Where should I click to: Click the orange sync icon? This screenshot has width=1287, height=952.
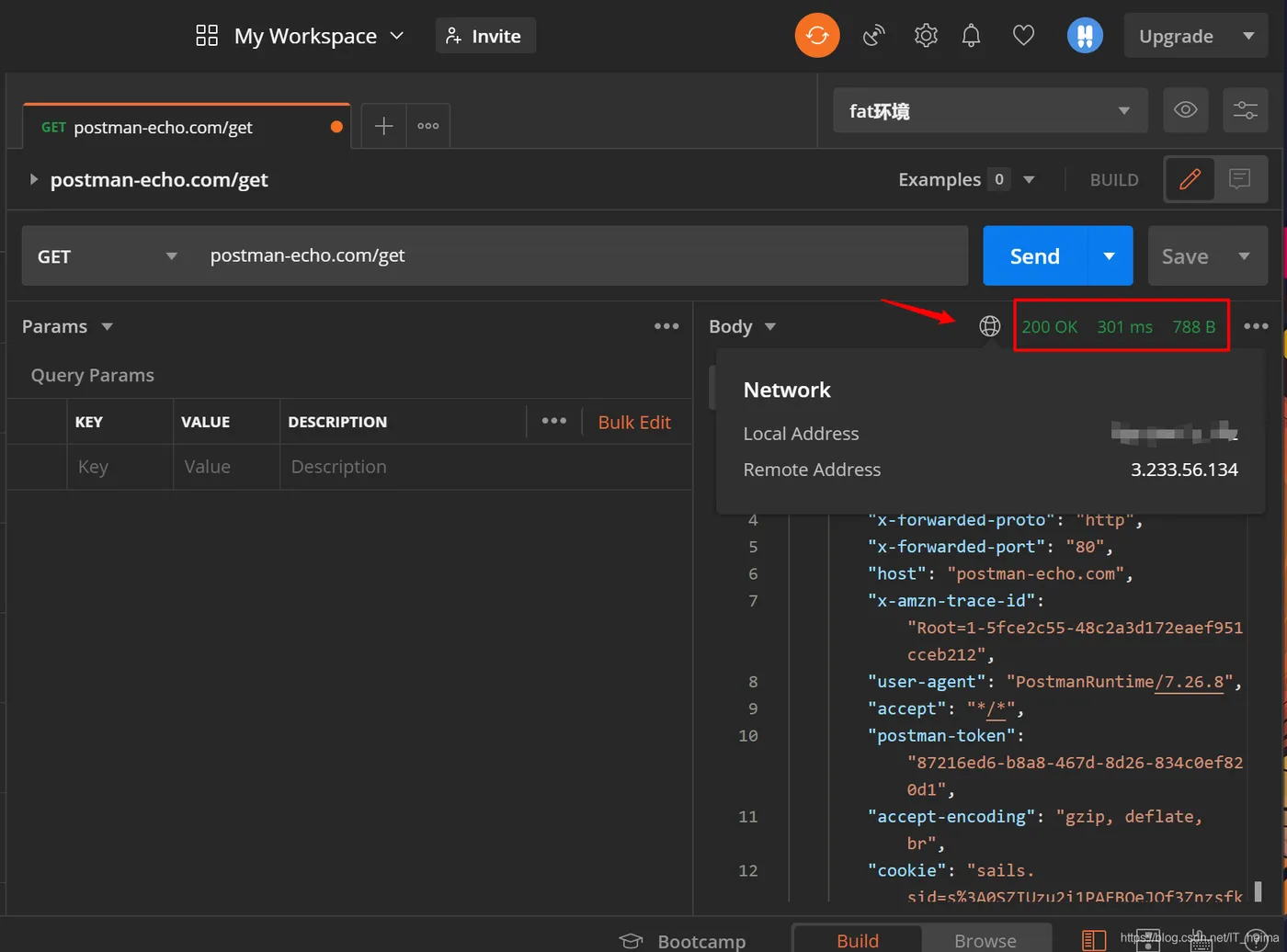click(x=816, y=36)
